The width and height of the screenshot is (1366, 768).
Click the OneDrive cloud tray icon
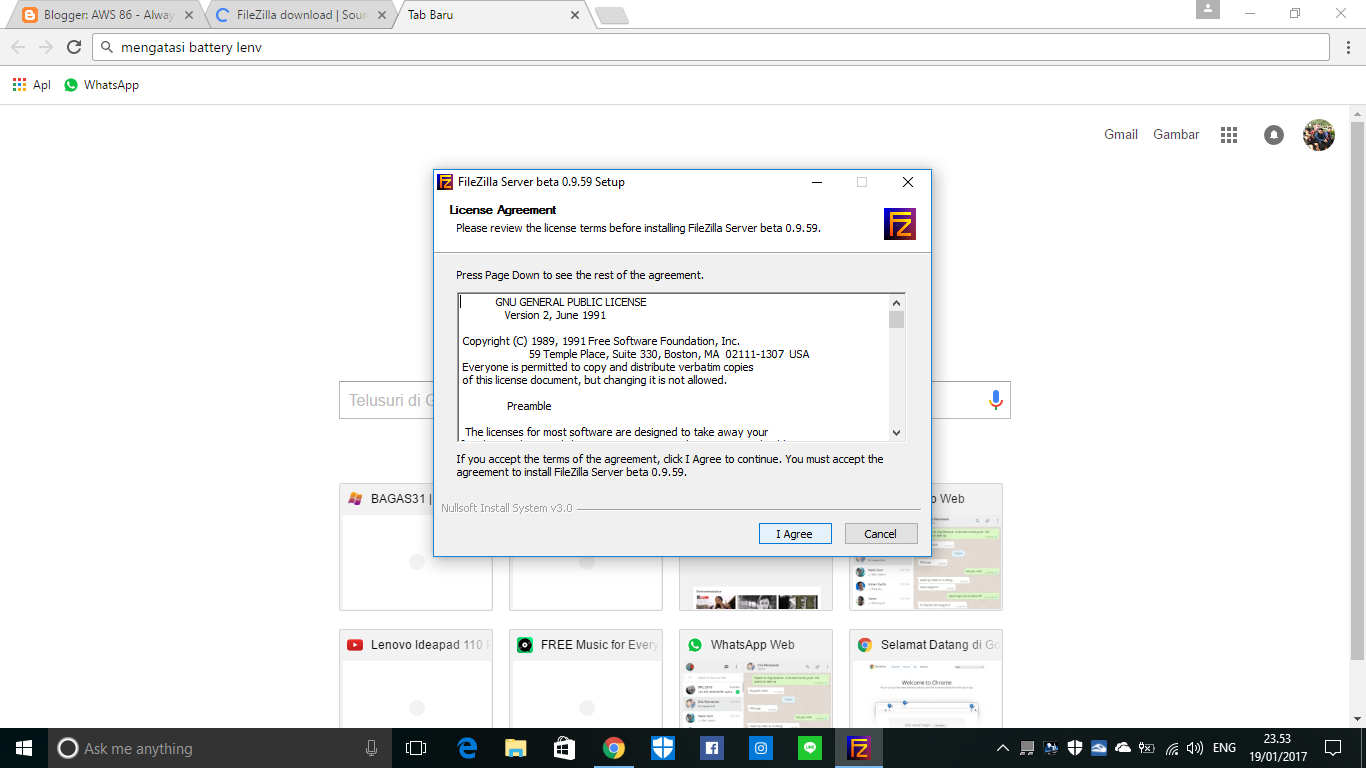tap(1122, 748)
